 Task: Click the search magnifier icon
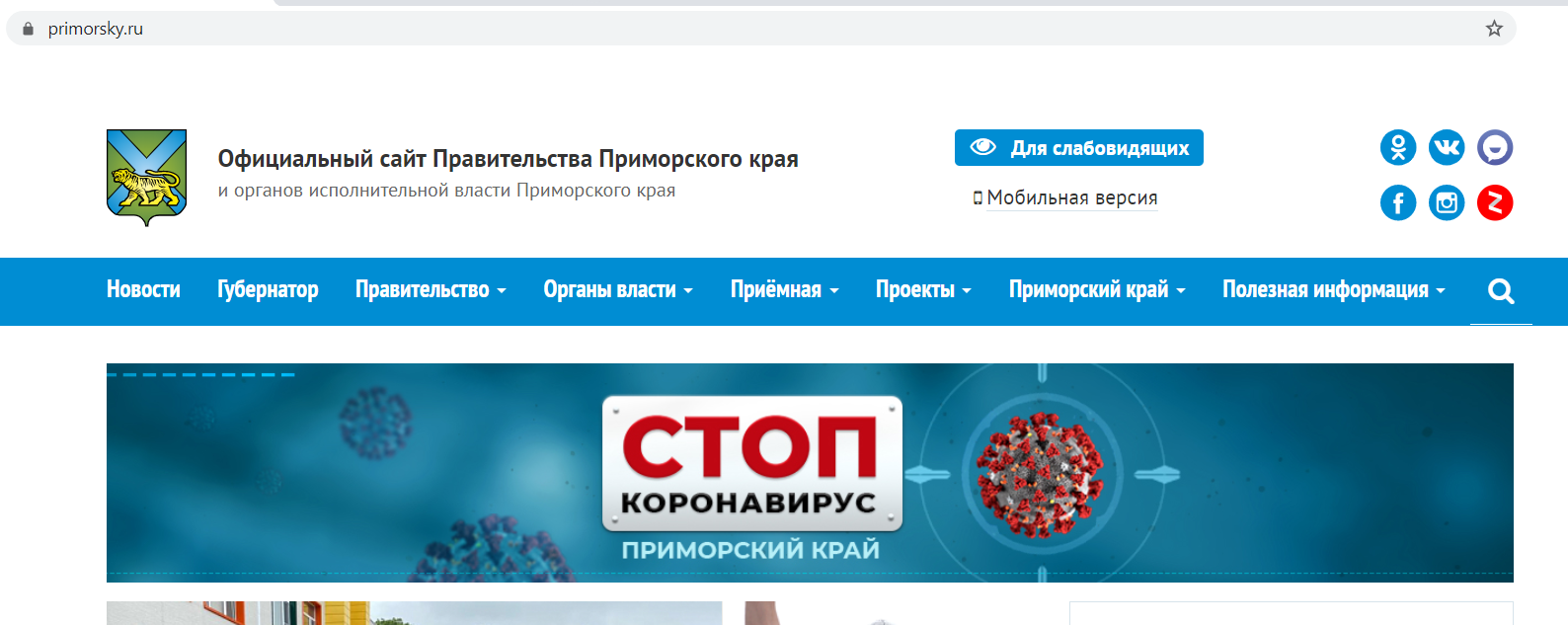(x=1501, y=290)
